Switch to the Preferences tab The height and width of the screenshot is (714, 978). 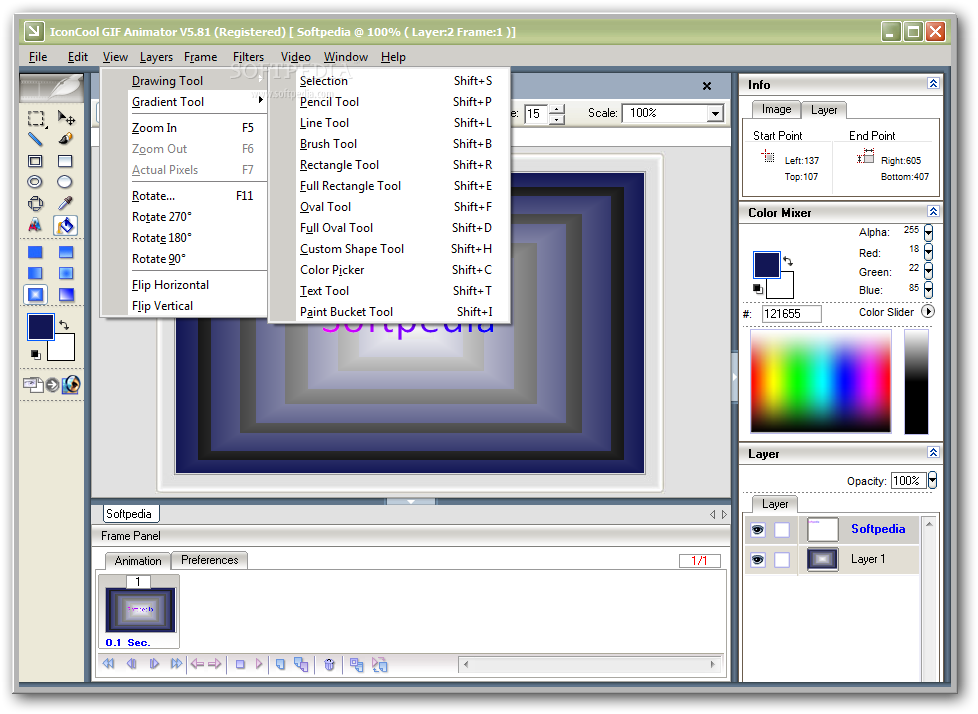[x=210, y=560]
